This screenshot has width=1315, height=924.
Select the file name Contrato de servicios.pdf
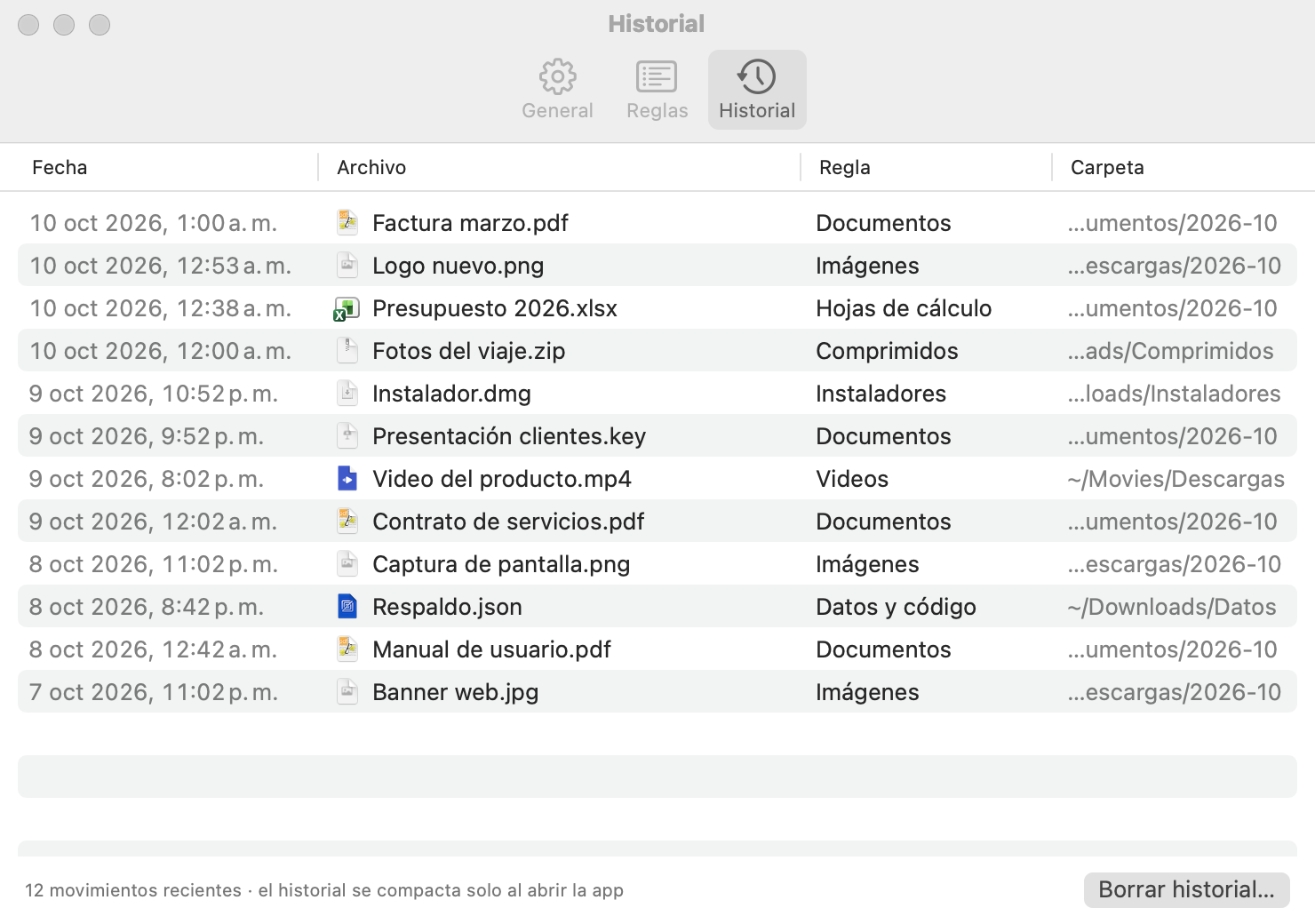[508, 522]
